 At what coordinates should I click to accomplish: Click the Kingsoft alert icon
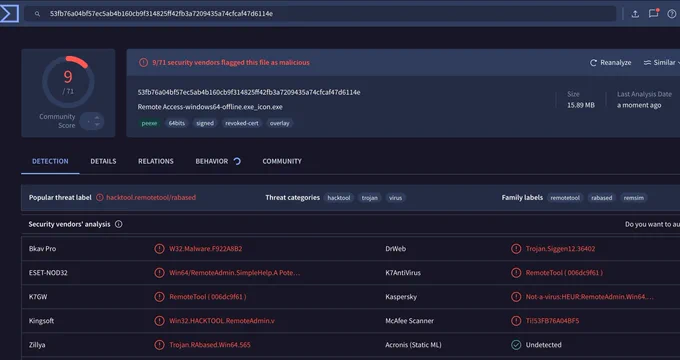pyautogui.click(x=160, y=321)
